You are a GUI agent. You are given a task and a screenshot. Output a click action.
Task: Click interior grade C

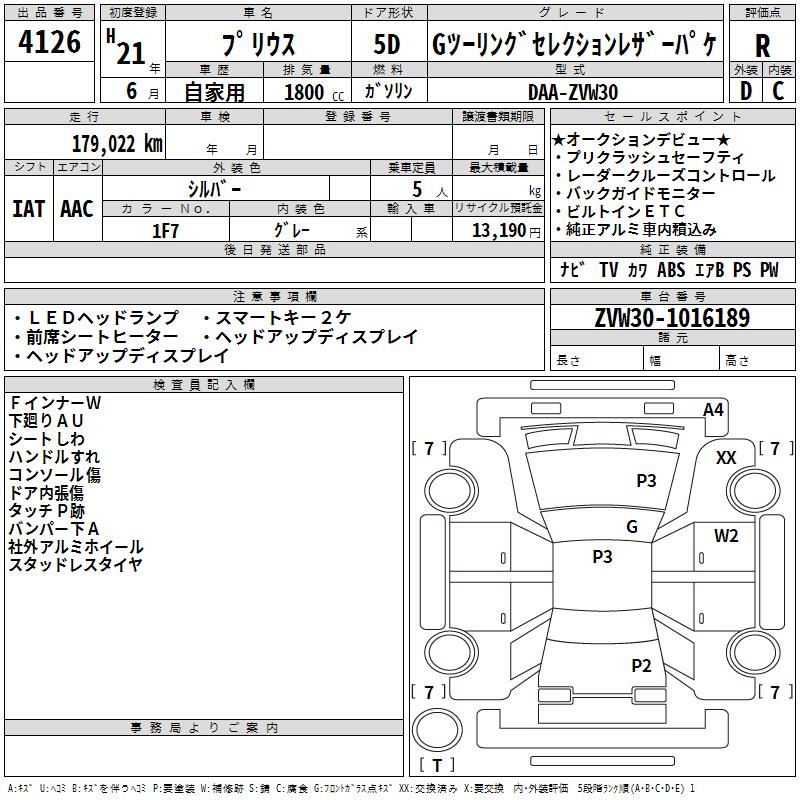778,91
